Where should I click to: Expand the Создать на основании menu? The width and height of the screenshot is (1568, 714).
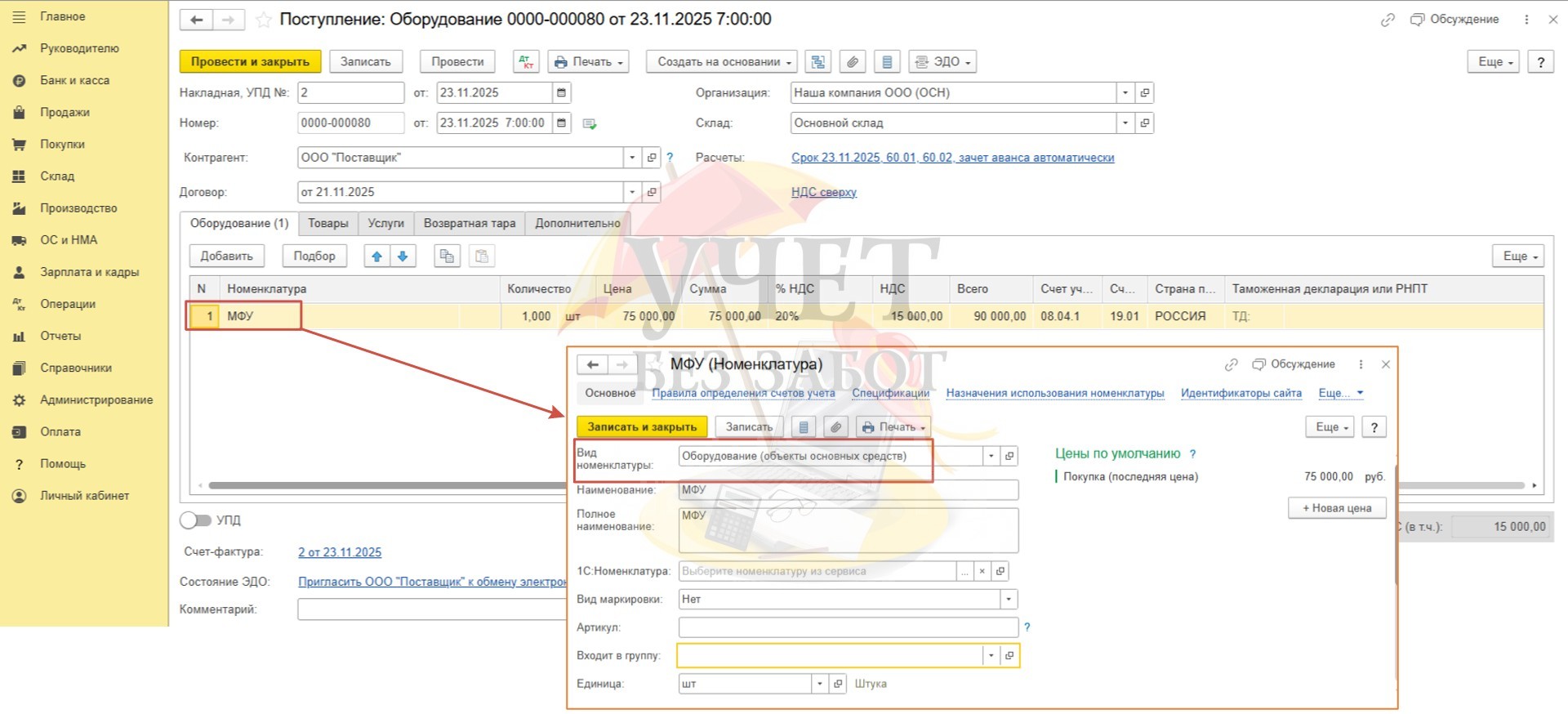pos(721,62)
